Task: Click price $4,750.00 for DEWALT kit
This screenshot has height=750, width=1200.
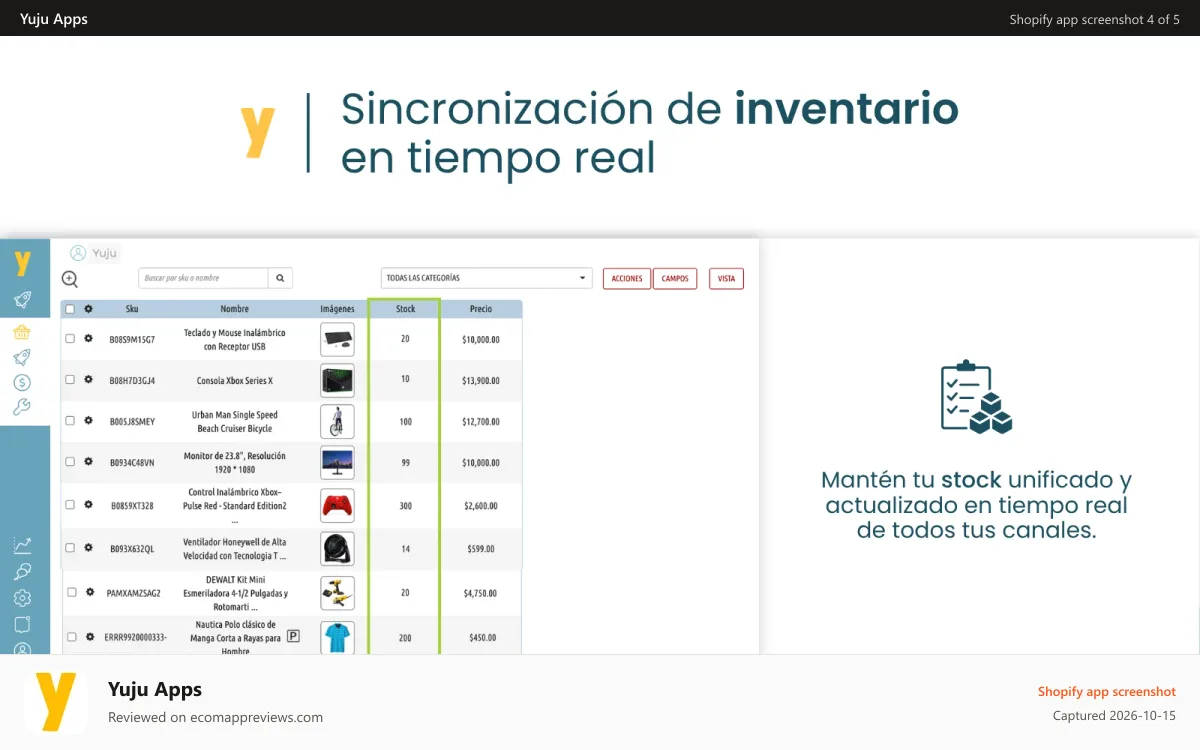Action: click(x=481, y=594)
